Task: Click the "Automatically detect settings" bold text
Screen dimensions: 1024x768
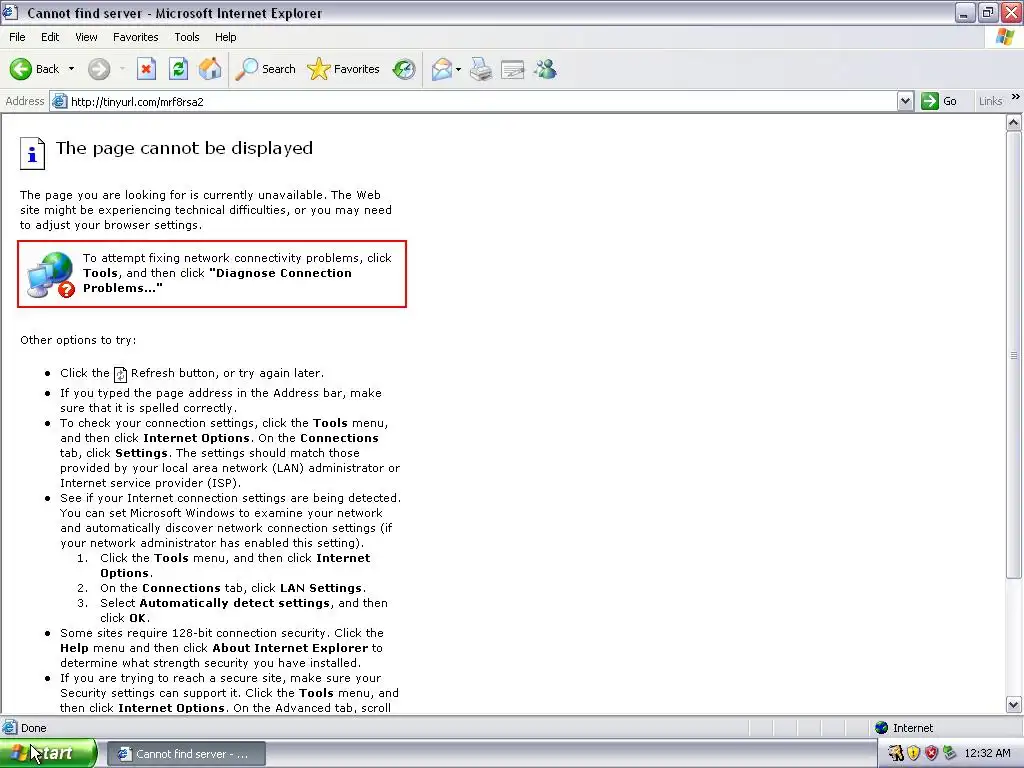Action: click(234, 603)
